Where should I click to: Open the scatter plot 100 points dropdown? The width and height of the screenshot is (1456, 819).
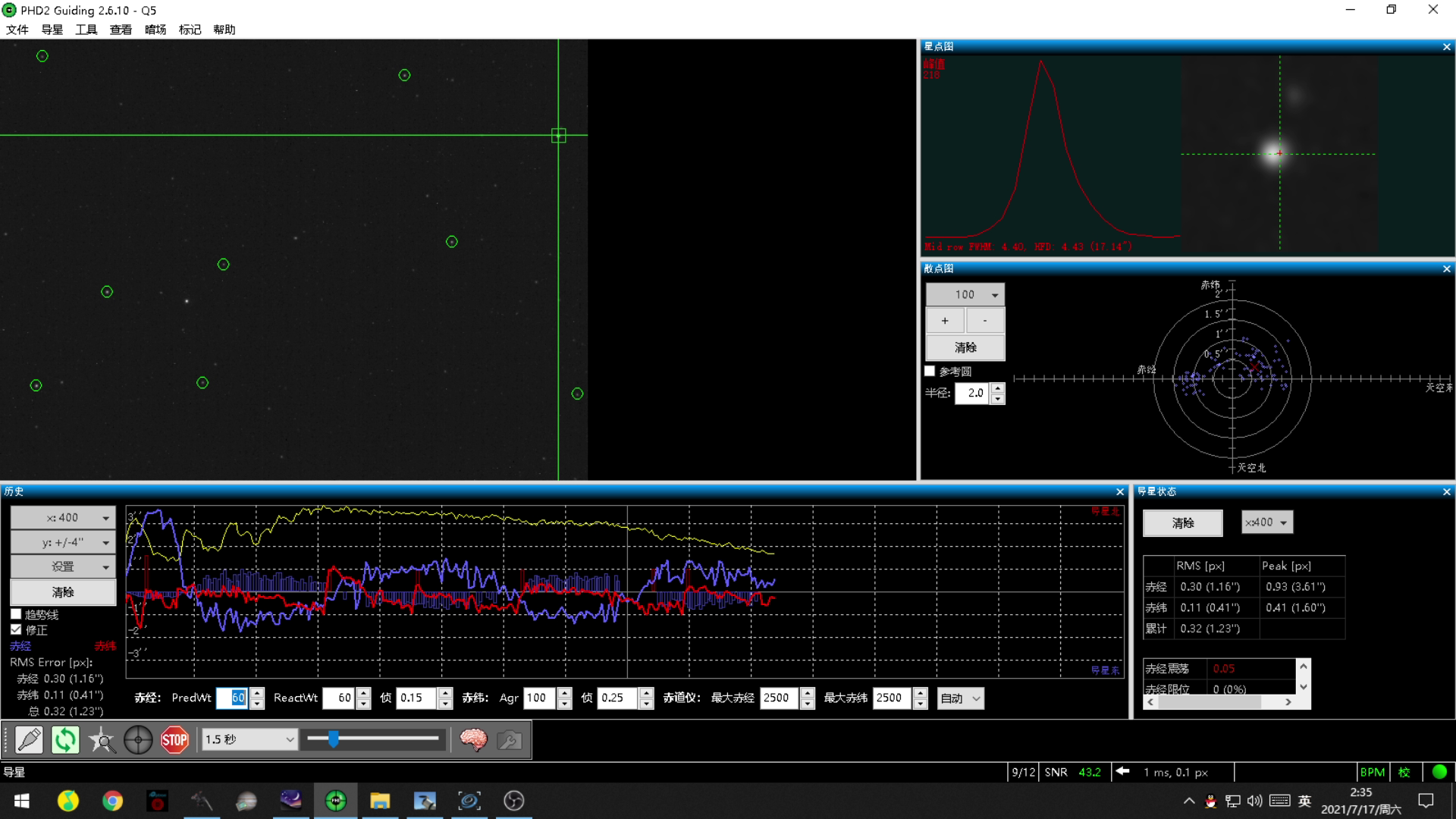[x=965, y=294]
